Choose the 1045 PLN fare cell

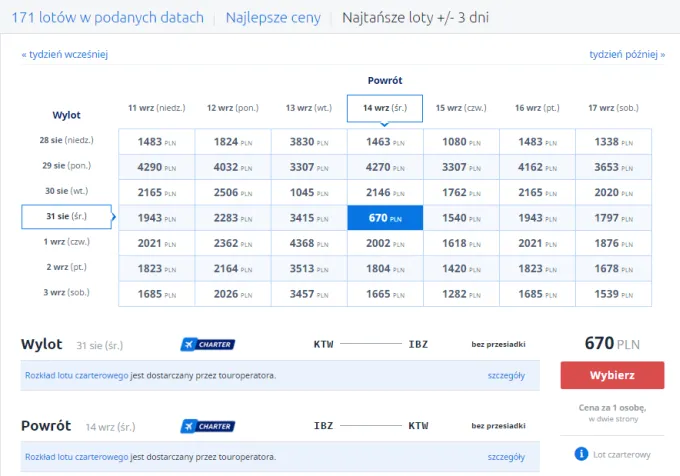coord(308,192)
